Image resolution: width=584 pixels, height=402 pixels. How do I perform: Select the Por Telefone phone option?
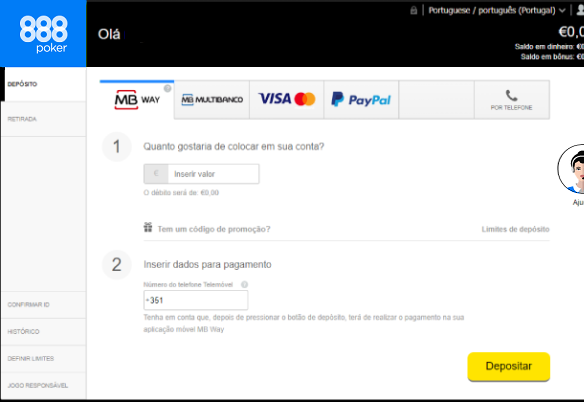coord(512,100)
